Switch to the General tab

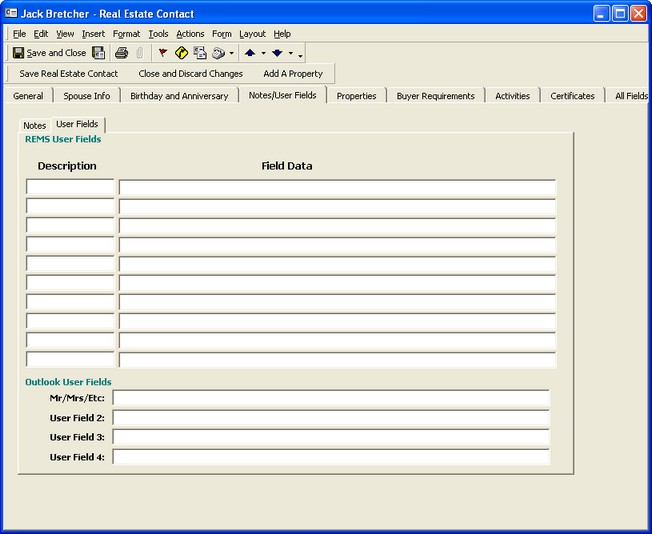click(28, 96)
